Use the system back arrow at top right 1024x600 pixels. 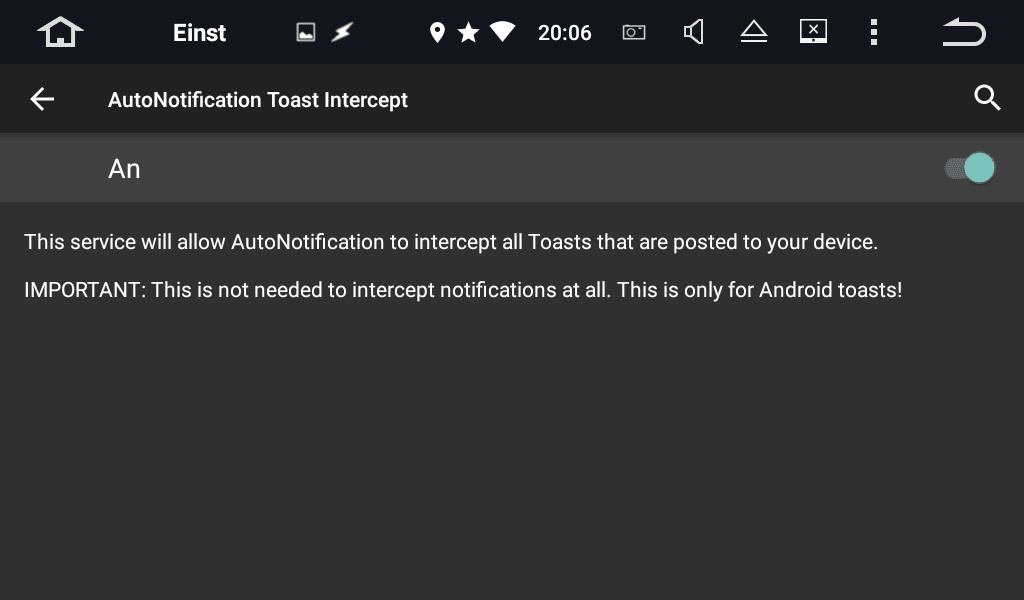(964, 32)
